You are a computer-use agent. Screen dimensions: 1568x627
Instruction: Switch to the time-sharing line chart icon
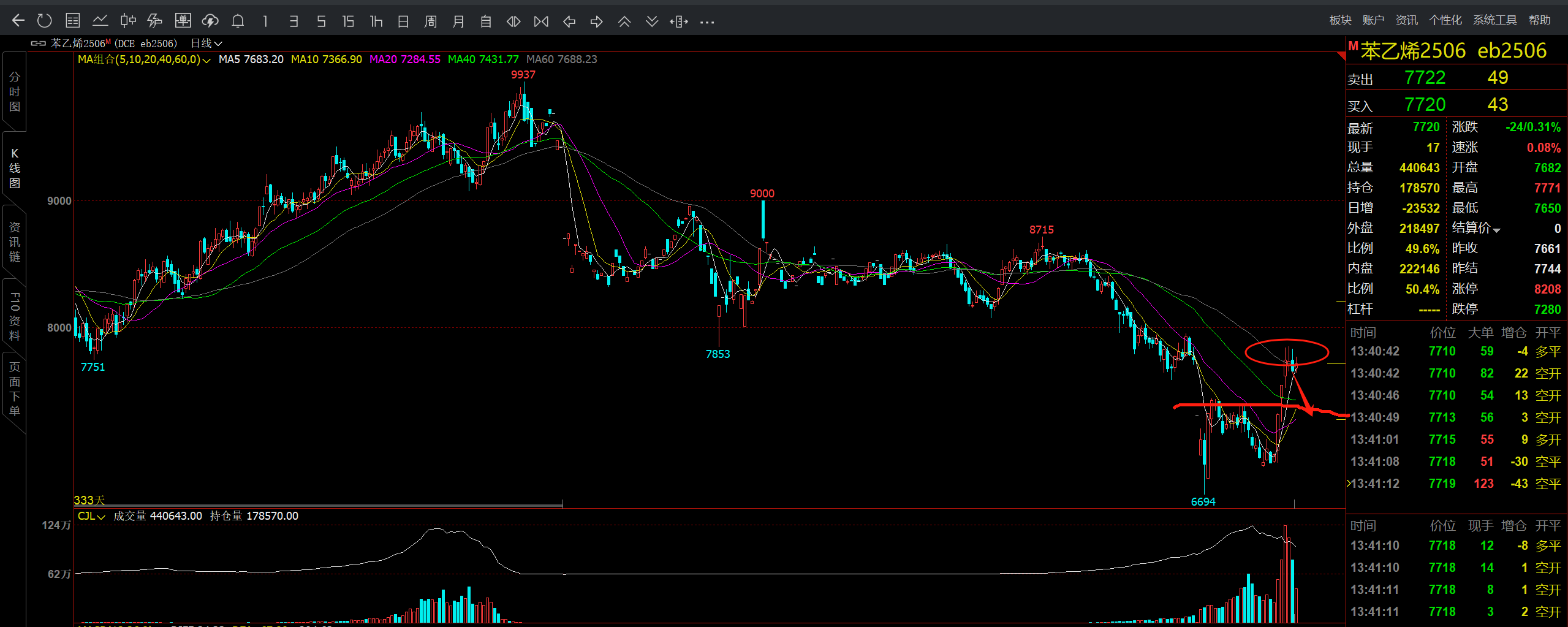[x=100, y=21]
